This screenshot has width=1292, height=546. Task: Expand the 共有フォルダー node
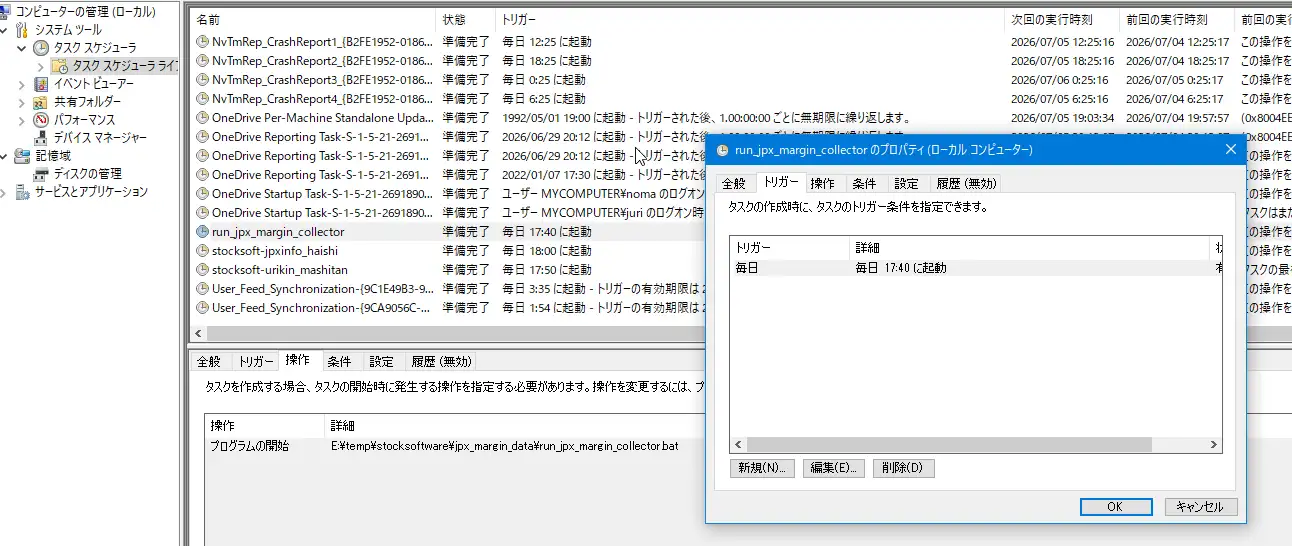coord(22,102)
